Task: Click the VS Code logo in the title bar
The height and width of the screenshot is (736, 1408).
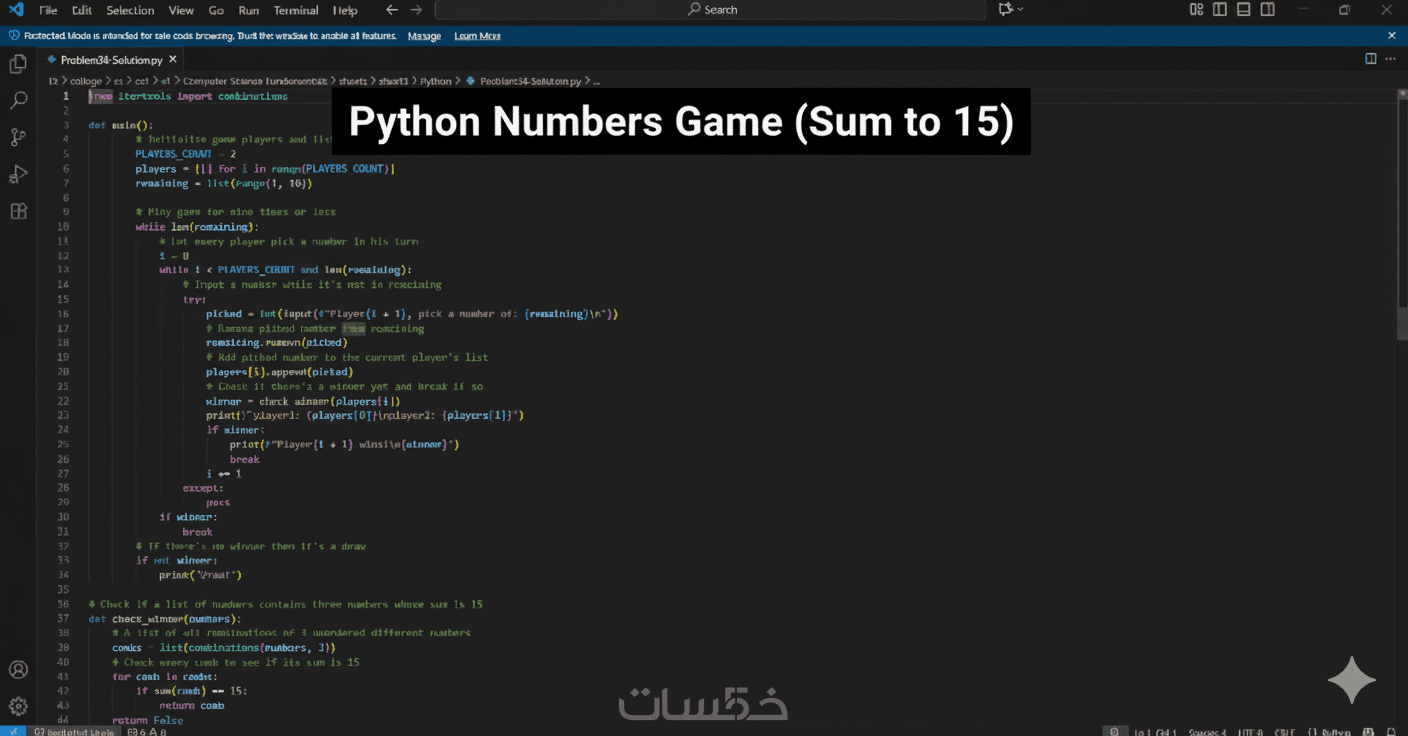Action: coord(16,10)
